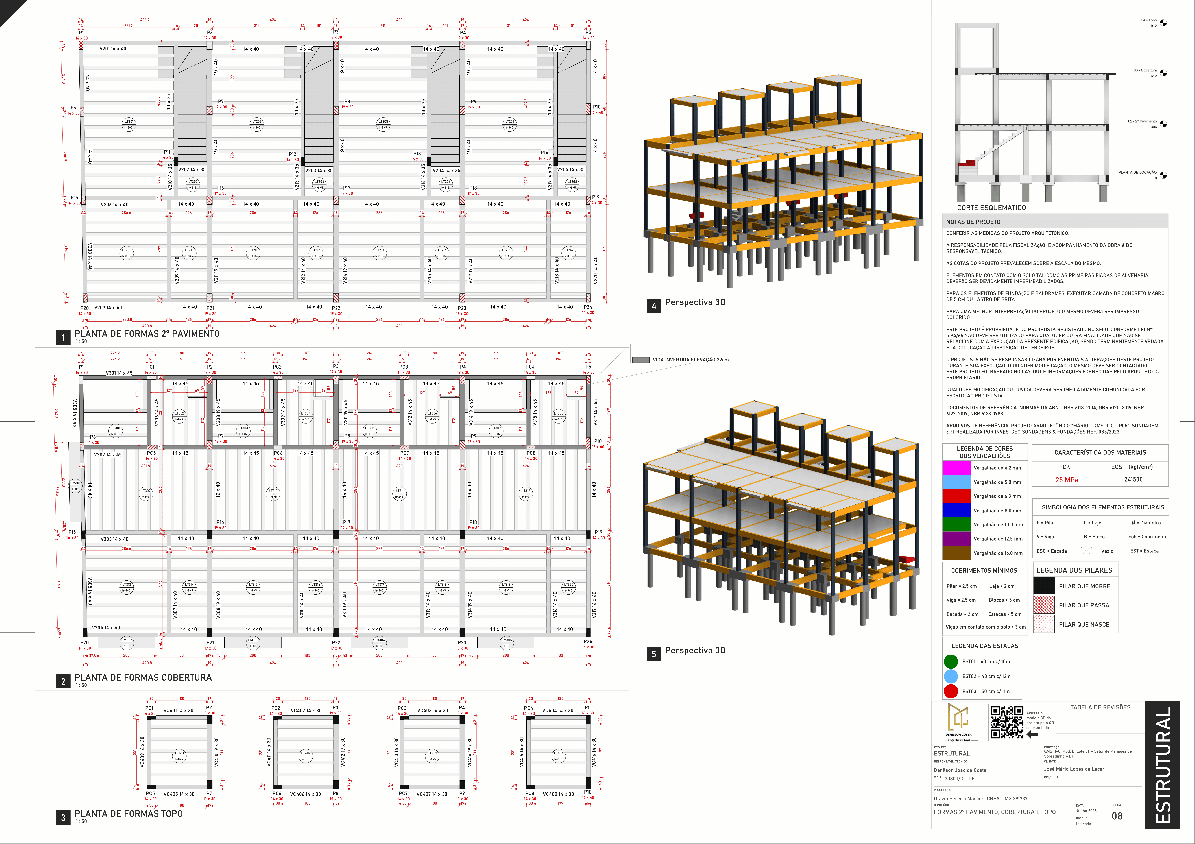Click view number 2 marker box
Viewport: 1195px width, 844px height.
(63, 681)
